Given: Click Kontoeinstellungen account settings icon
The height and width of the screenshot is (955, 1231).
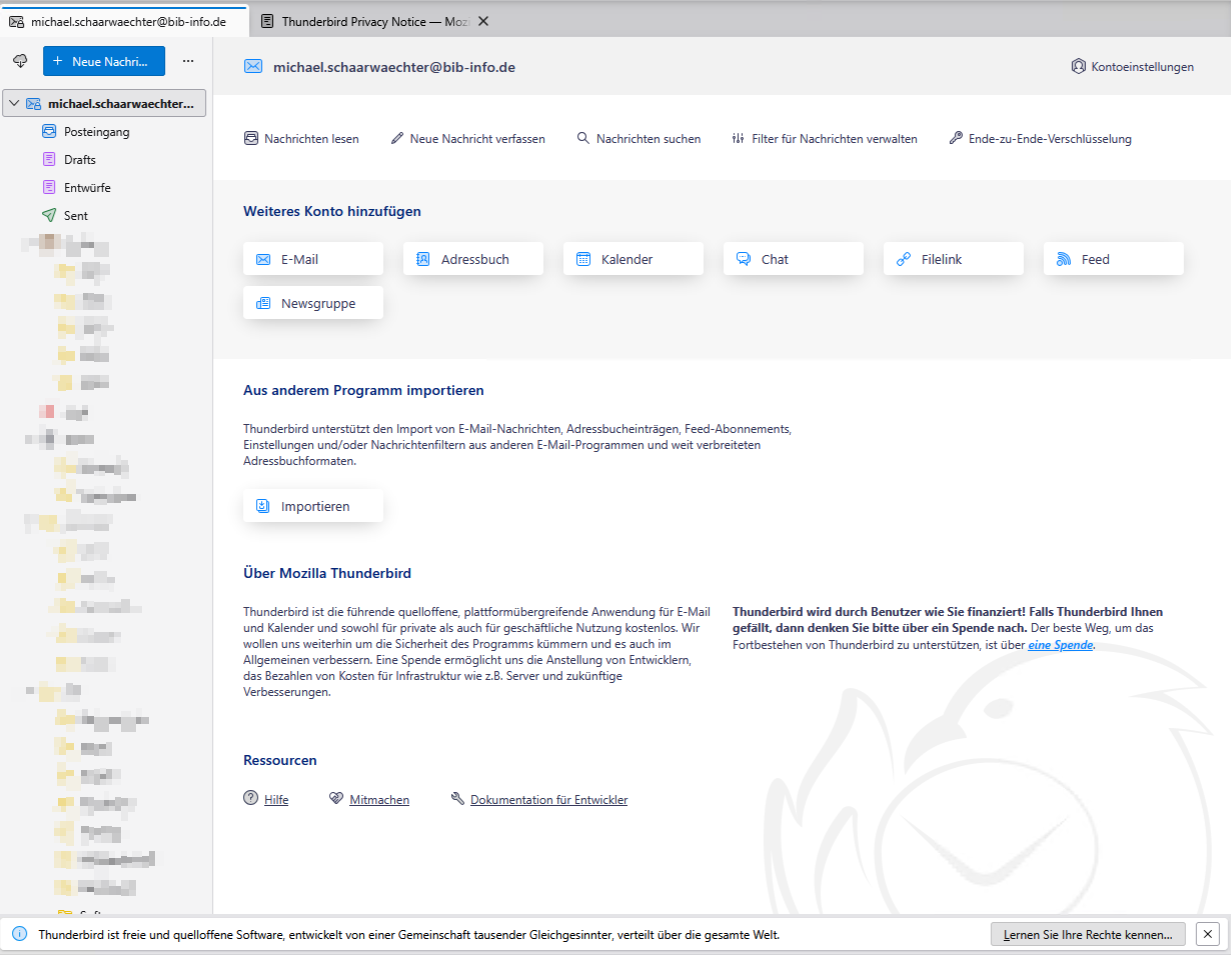Looking at the screenshot, I should tap(1078, 67).
